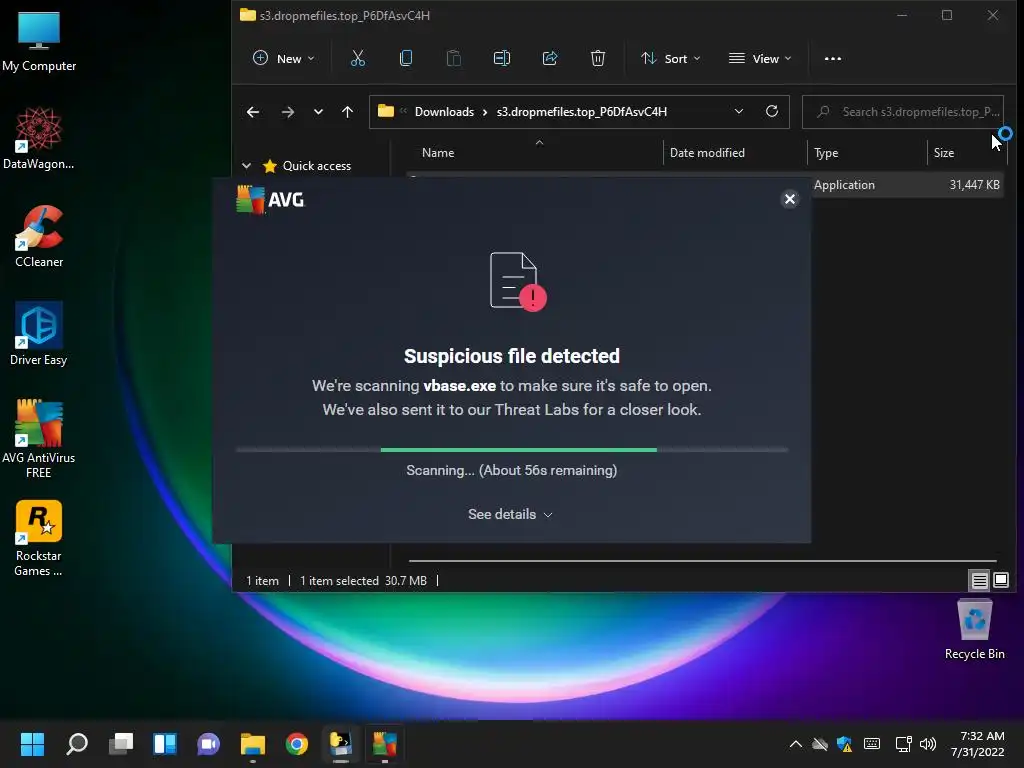Switch to details view layout
The image size is (1024, 768).
coord(979,580)
